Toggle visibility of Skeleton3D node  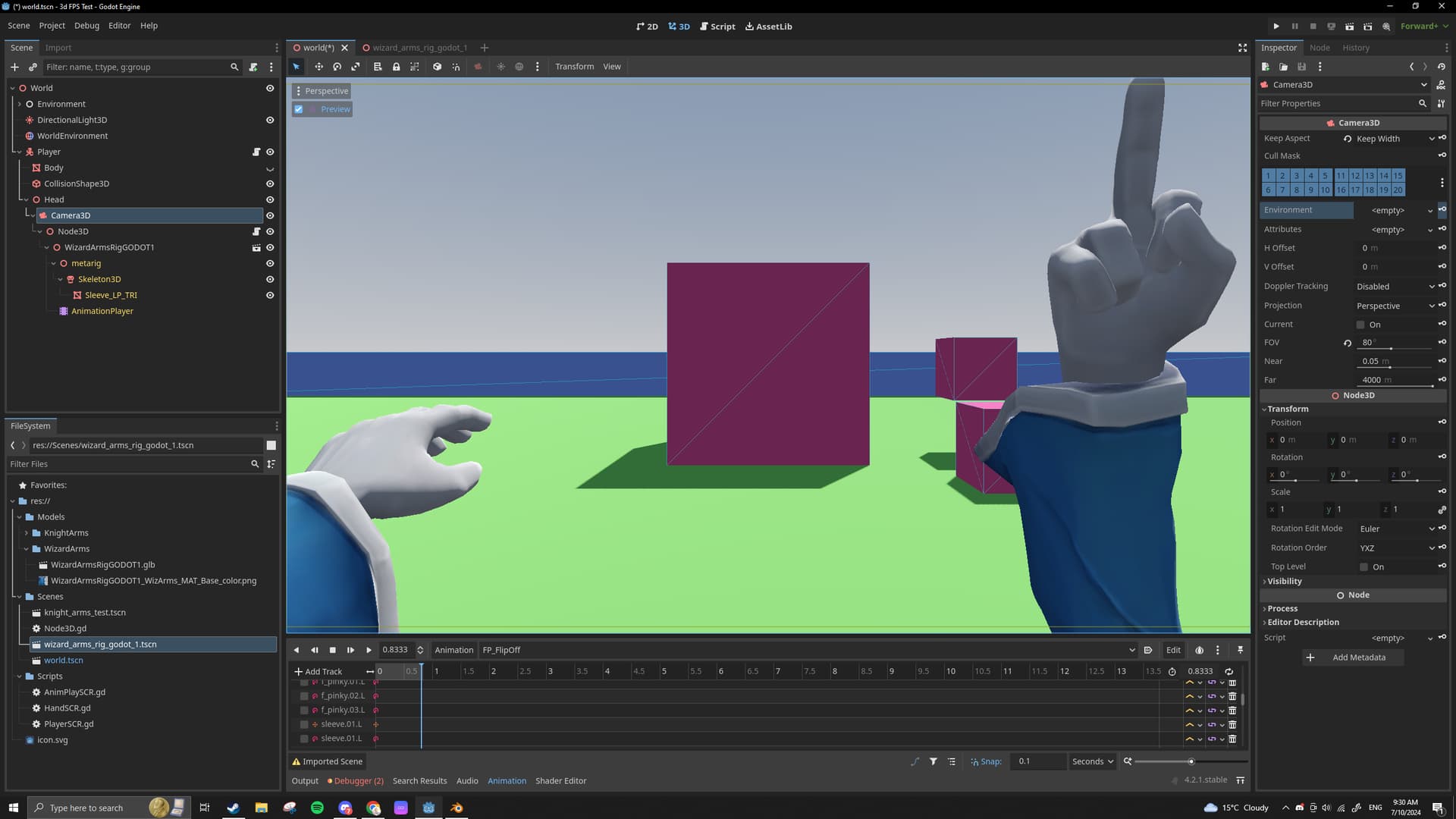pos(270,279)
